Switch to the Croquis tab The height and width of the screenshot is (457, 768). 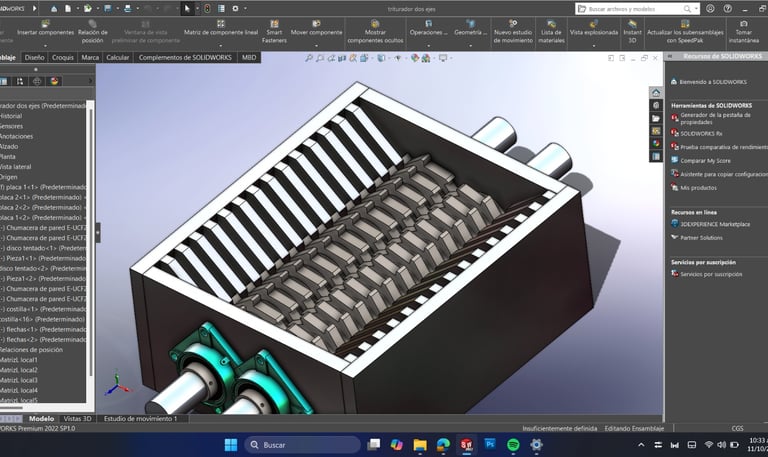(63, 58)
